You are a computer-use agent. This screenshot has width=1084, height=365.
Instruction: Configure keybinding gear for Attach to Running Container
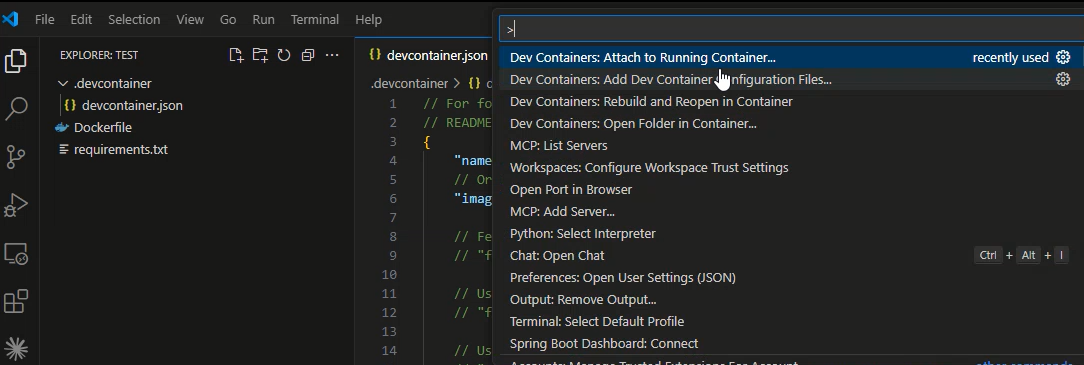(x=1063, y=57)
